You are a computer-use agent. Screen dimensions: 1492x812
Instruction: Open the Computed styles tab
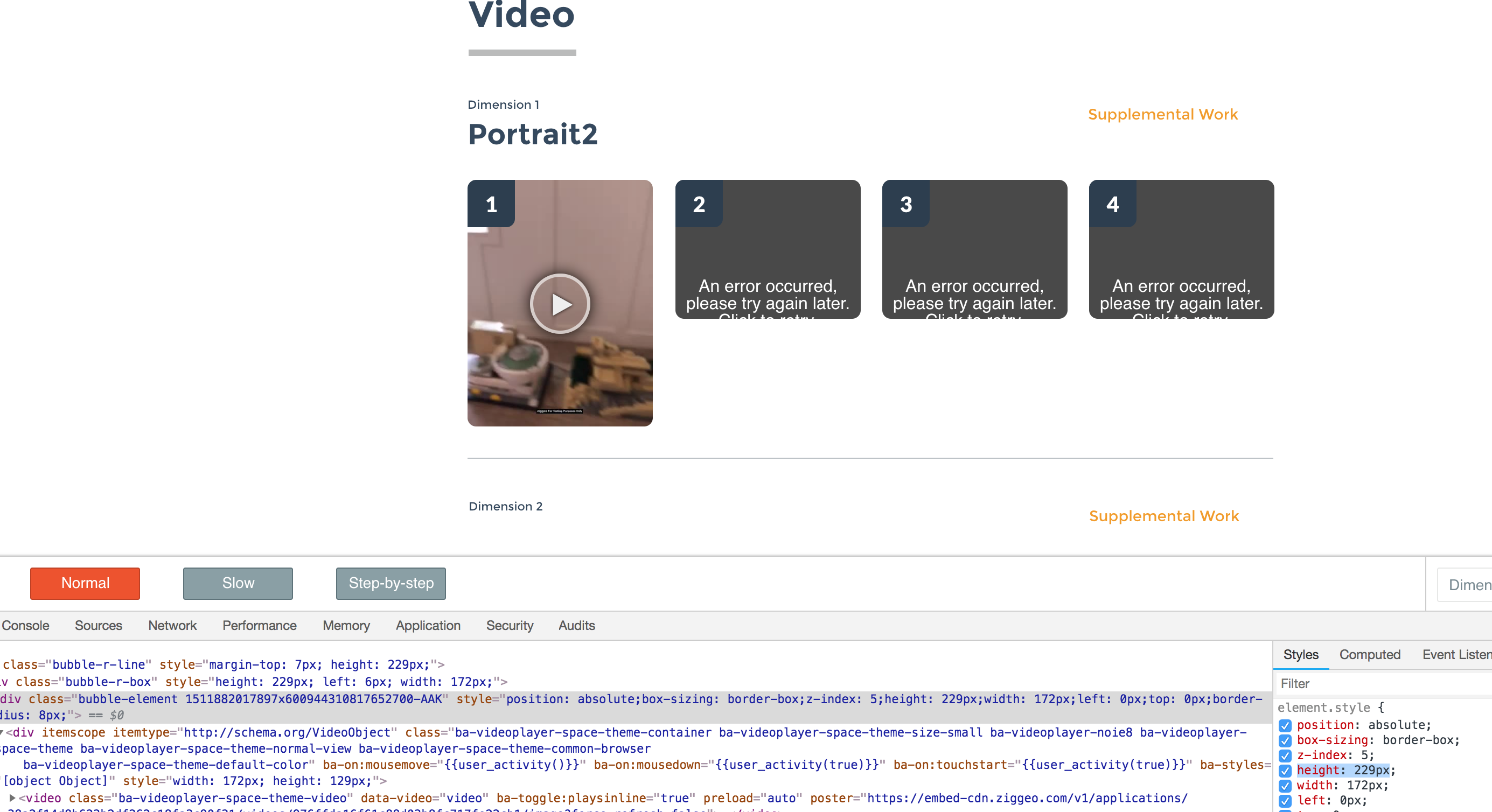point(1369,654)
